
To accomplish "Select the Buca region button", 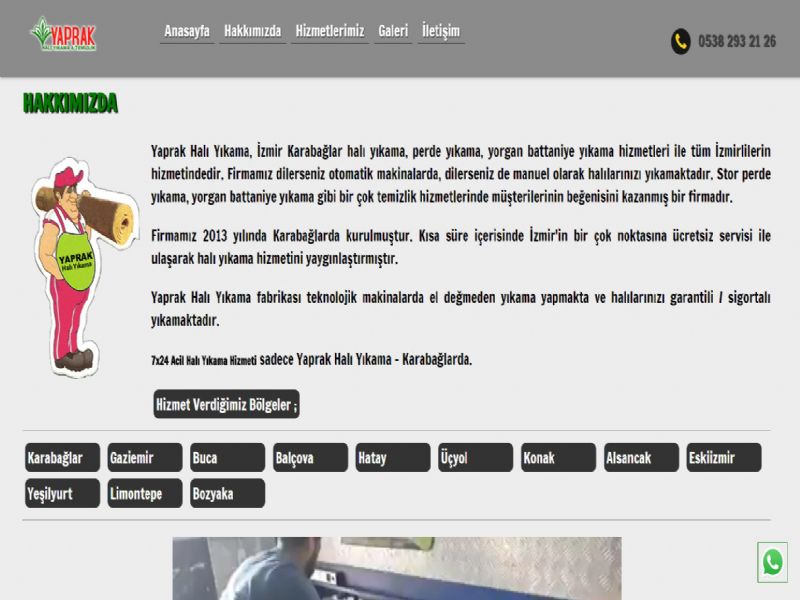I will 228,458.
